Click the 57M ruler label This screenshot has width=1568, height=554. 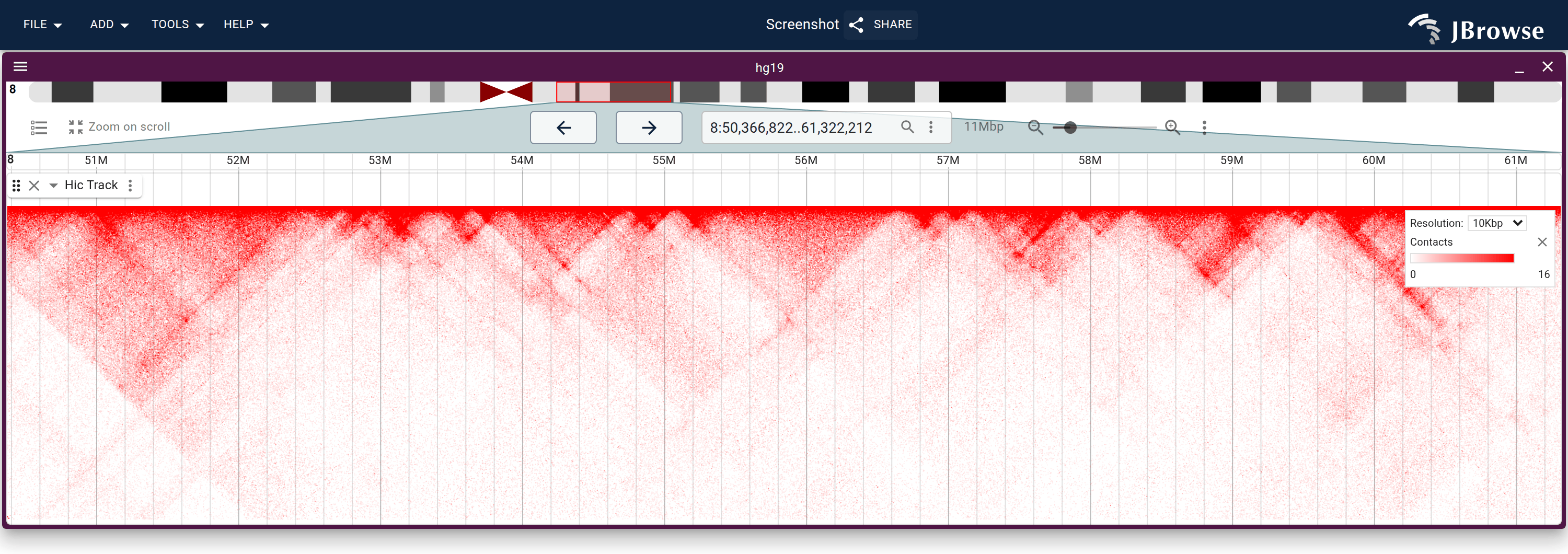click(x=948, y=160)
